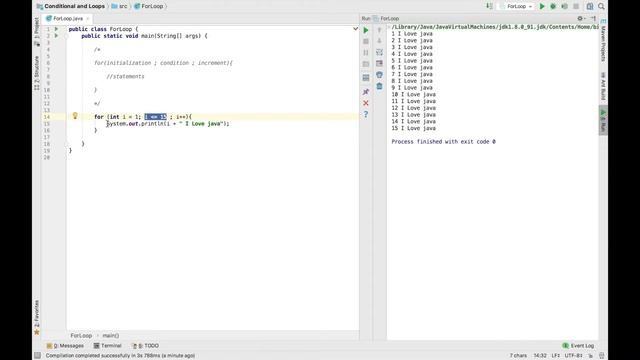Click the ForLoop editor breadcrumb at bottom
Screen dimensions: 640x360
(x=81, y=336)
